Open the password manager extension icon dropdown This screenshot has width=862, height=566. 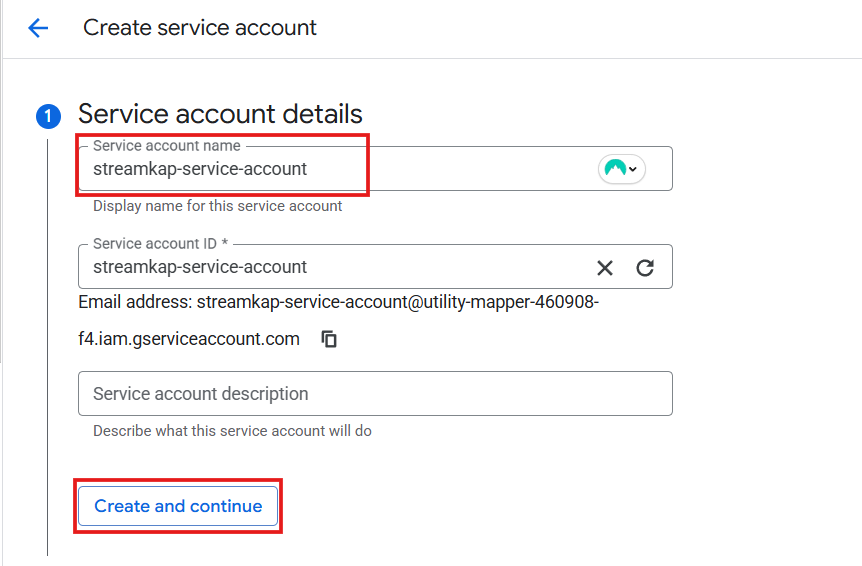coord(621,169)
